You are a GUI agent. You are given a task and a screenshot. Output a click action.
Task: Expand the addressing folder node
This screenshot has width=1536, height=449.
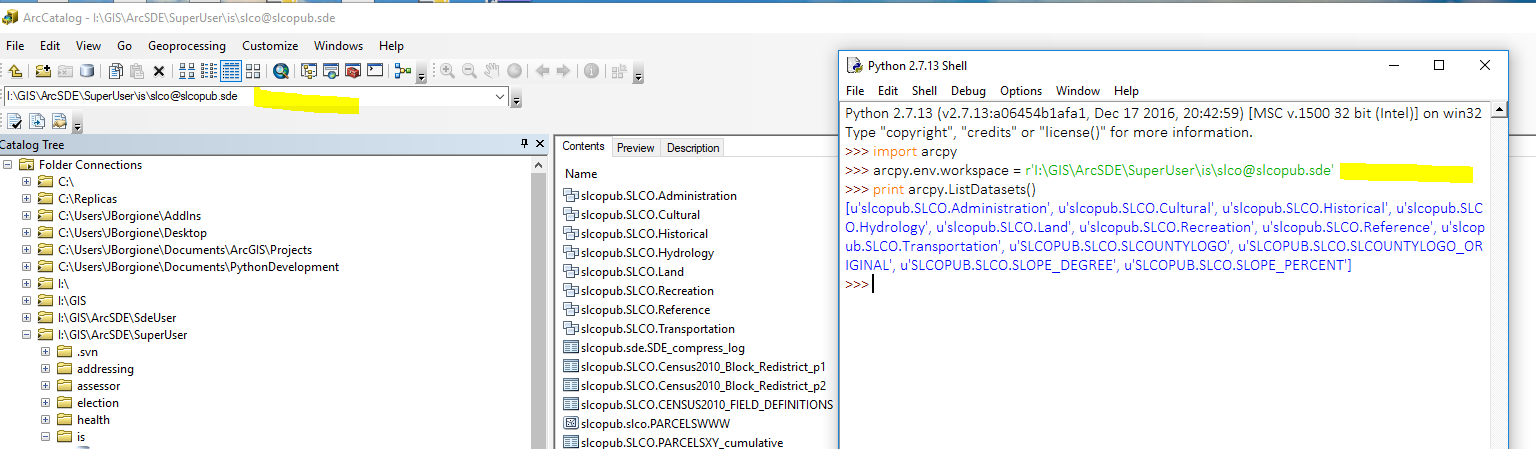click(x=45, y=369)
